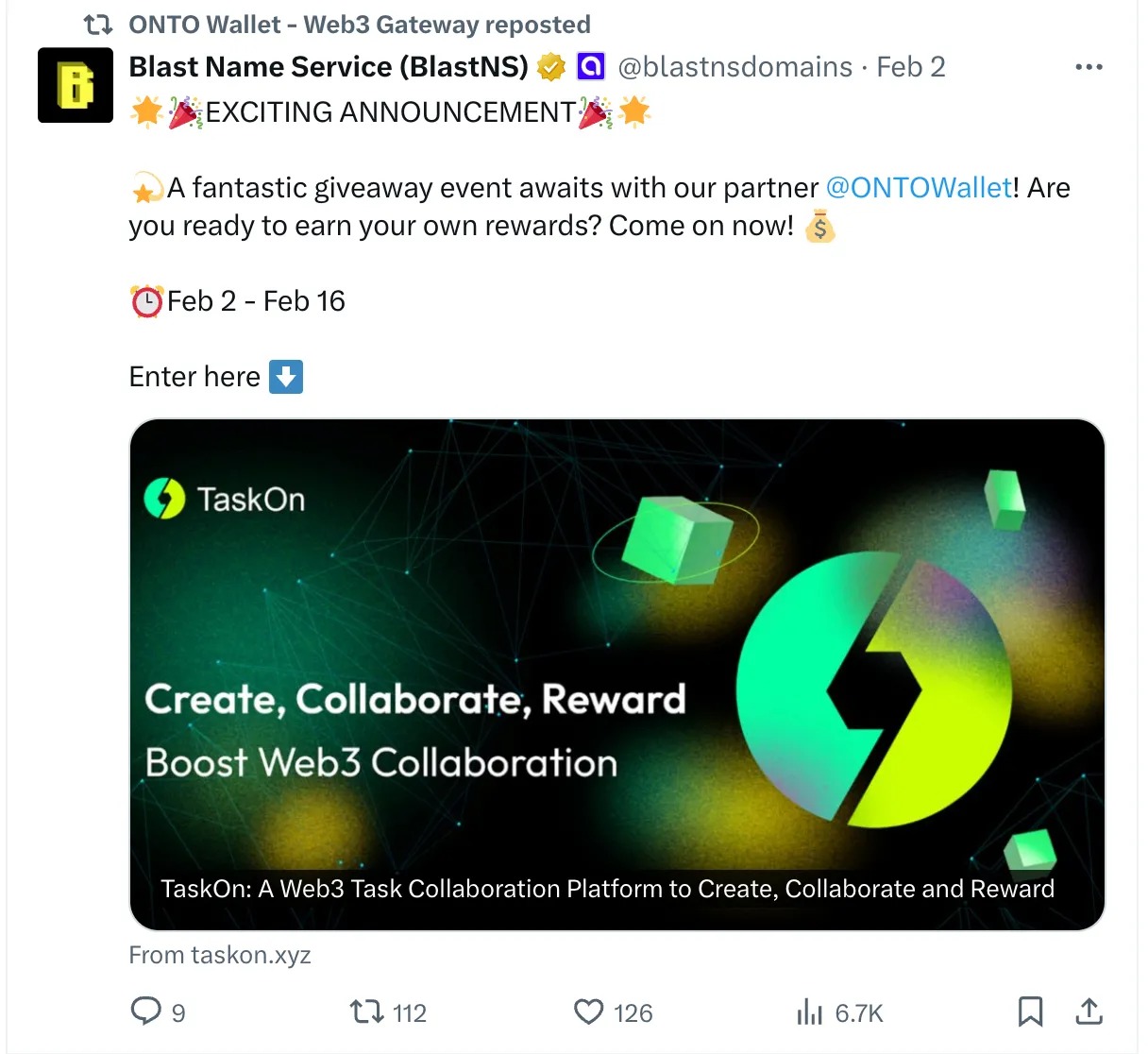Click the 'From taskon.xyz' source link

[220, 955]
